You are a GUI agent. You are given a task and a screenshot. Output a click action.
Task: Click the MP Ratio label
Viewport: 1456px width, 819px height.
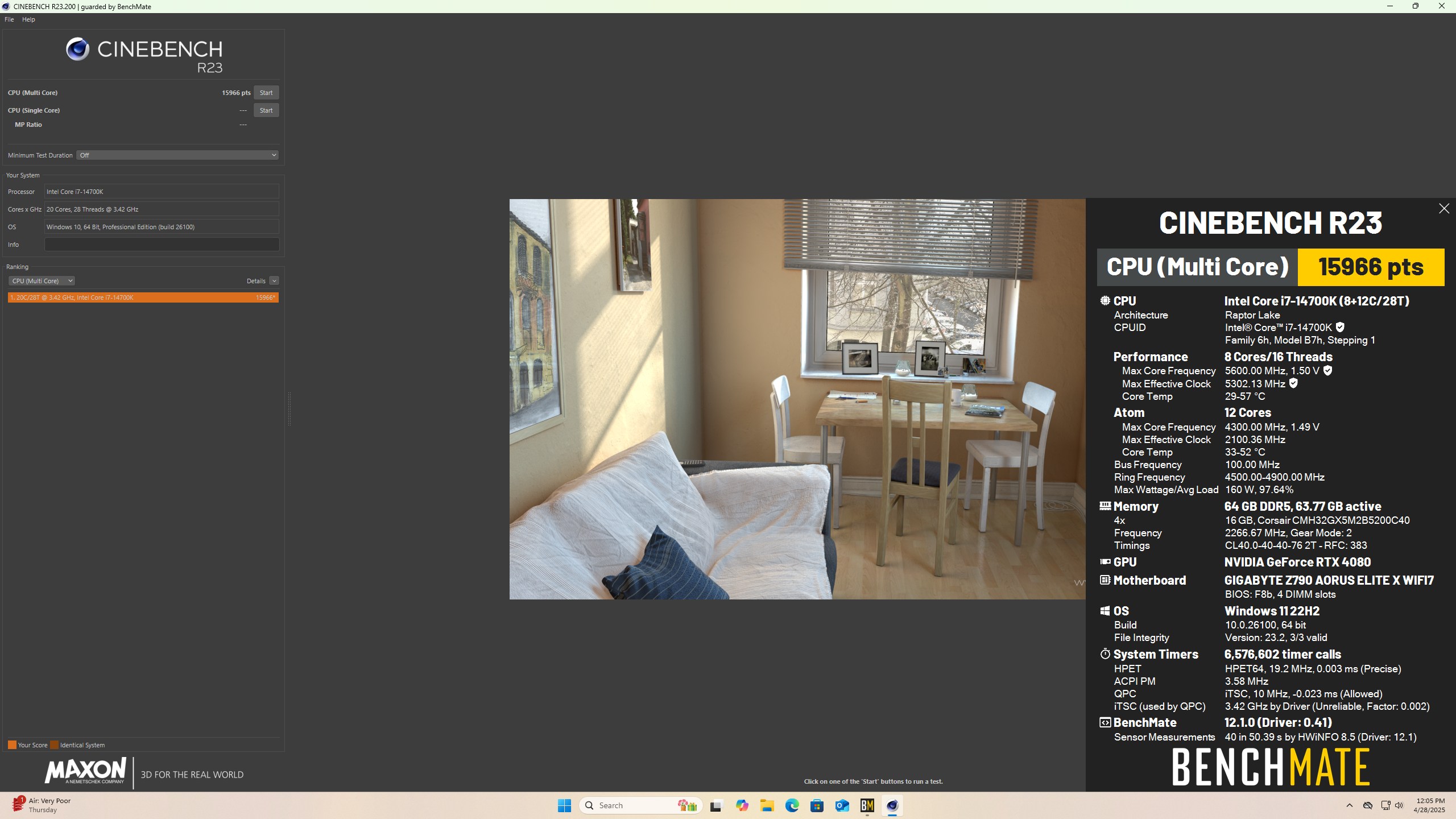click(28, 125)
